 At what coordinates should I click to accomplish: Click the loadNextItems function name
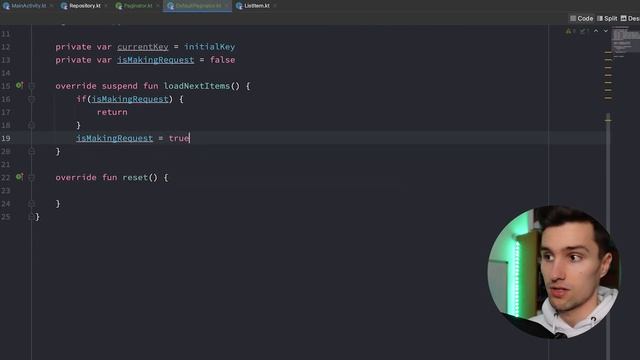[x=197, y=86]
